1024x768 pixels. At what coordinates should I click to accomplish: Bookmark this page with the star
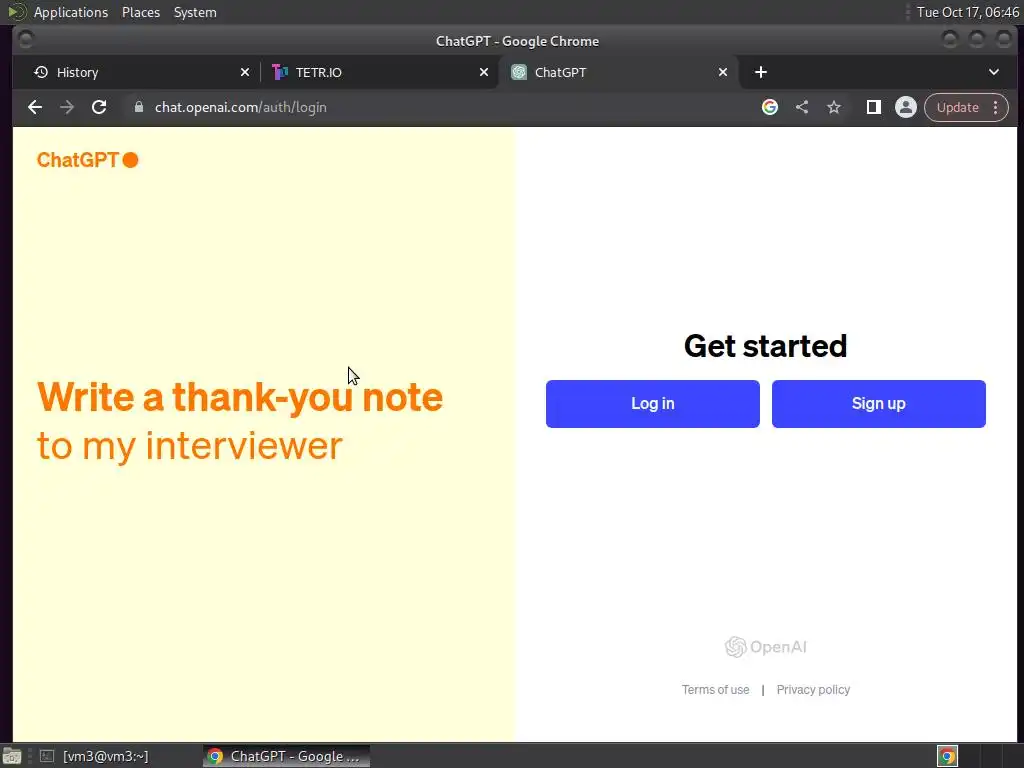834,107
